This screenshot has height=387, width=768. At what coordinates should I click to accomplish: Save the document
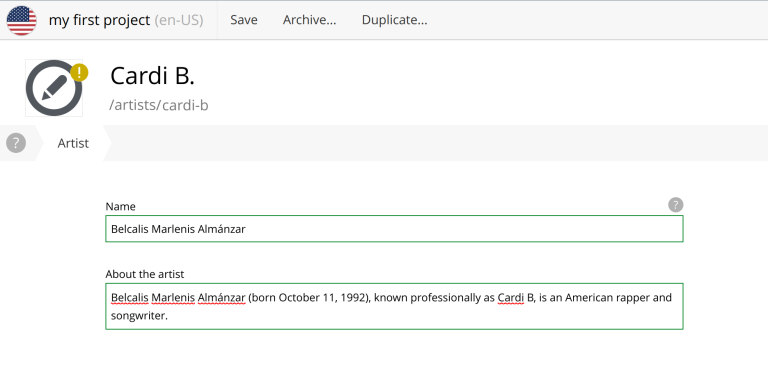(244, 20)
